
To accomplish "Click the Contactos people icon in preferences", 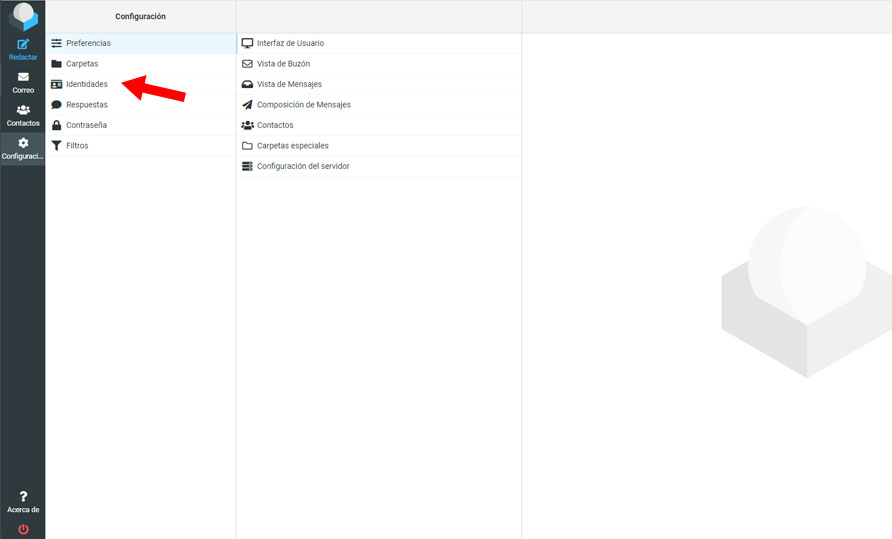I will 247,125.
